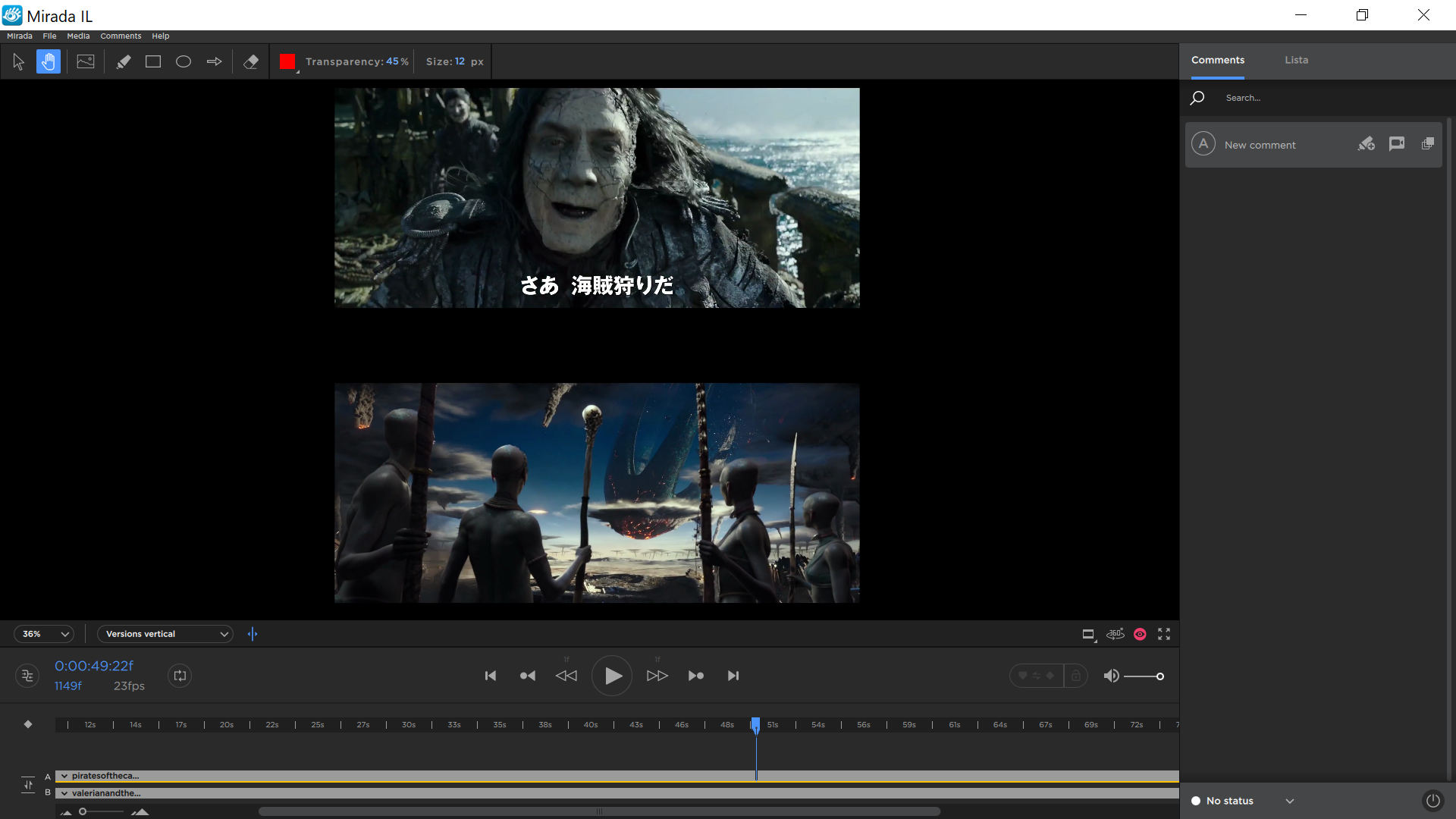Select the valerianandthe... track label

[x=106, y=793]
